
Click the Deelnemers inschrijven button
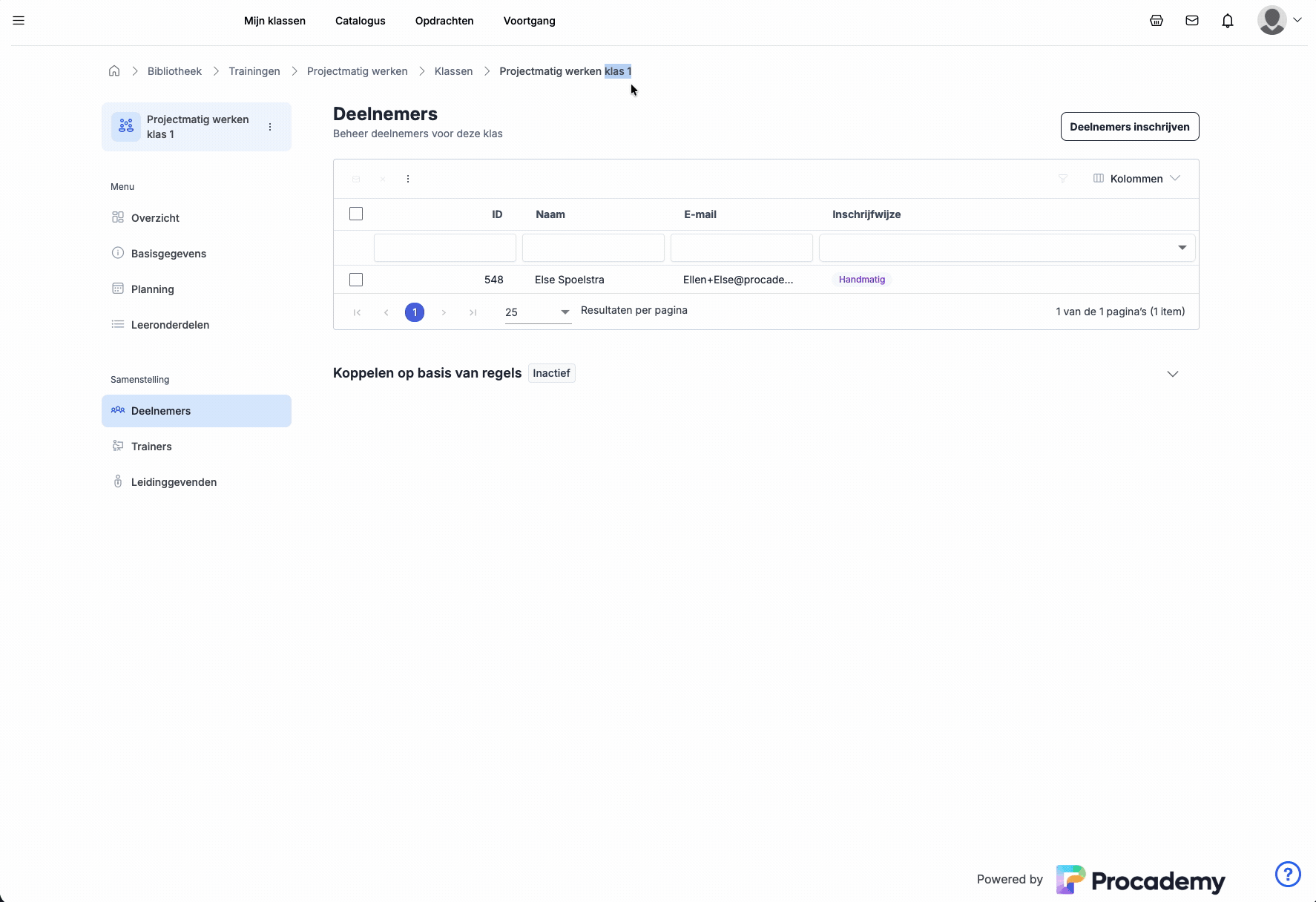(1129, 127)
